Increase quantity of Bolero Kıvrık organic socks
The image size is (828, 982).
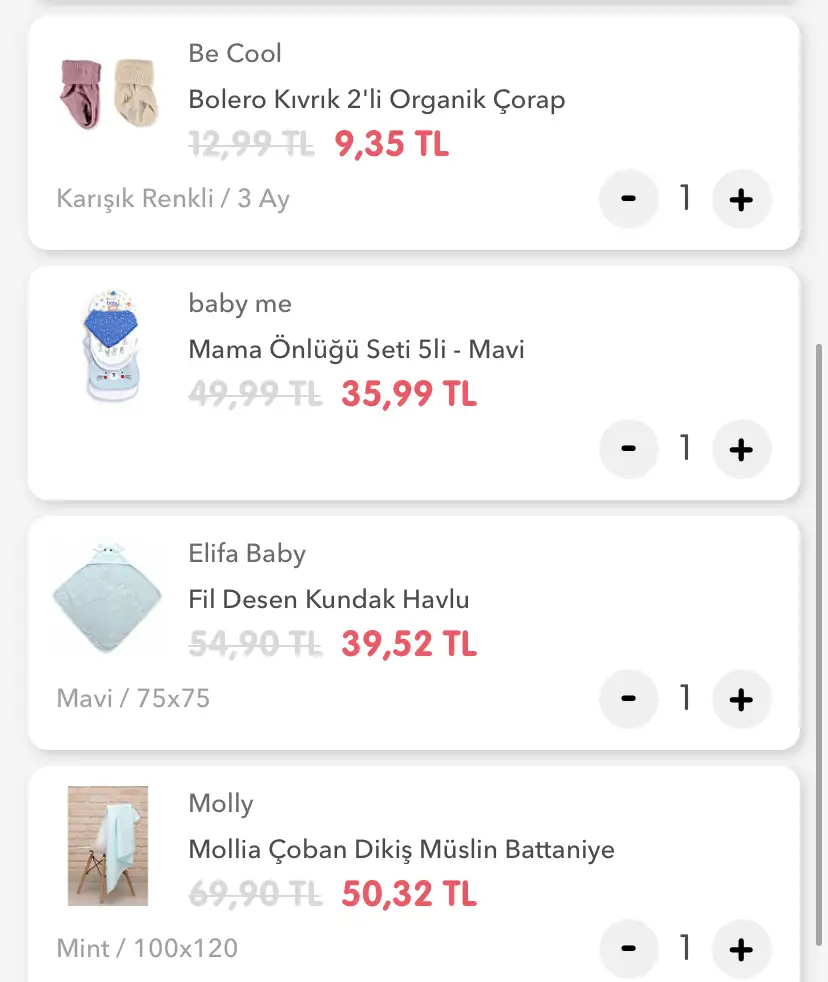point(741,200)
